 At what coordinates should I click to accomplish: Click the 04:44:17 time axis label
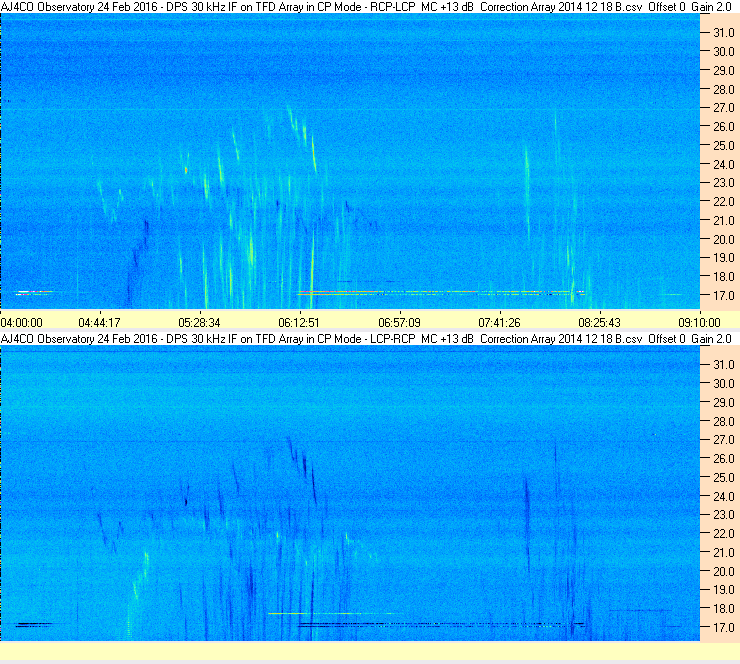(x=100, y=323)
